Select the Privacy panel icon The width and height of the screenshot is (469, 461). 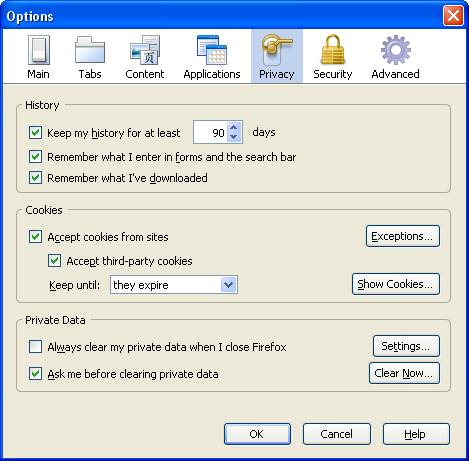tap(277, 50)
